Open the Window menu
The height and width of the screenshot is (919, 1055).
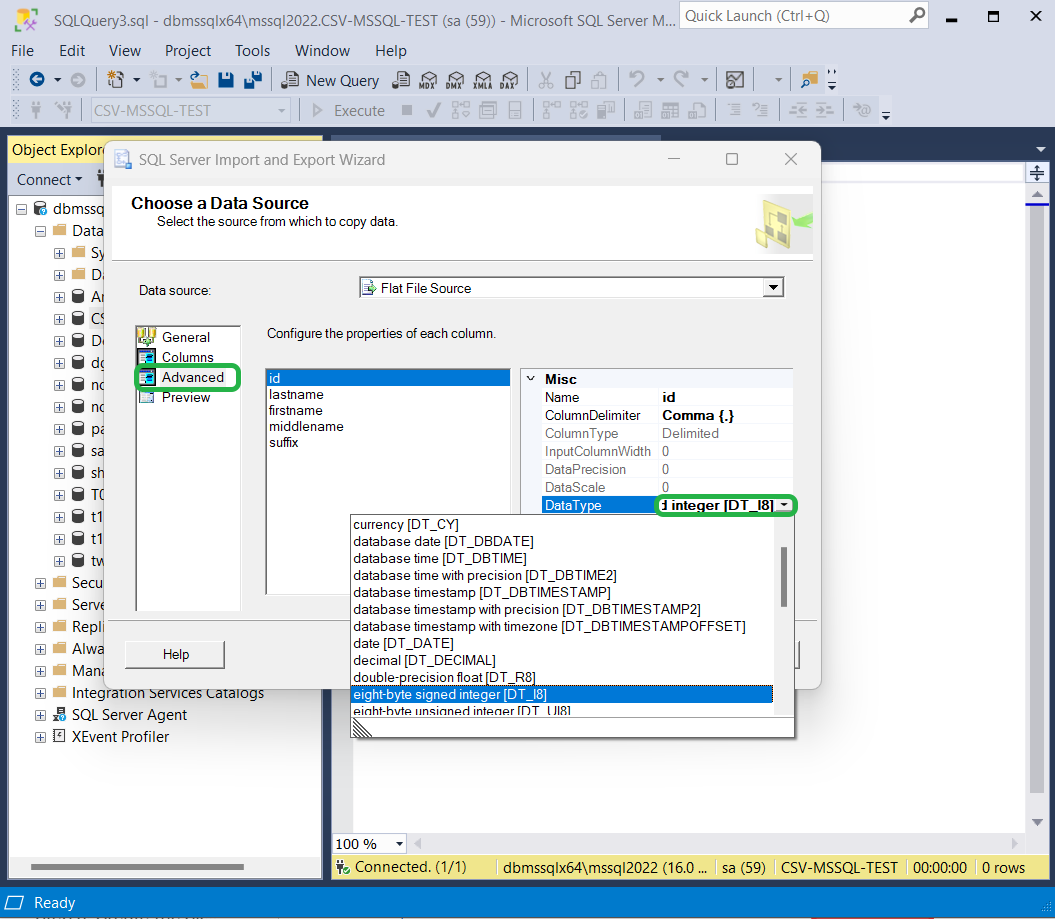322,50
